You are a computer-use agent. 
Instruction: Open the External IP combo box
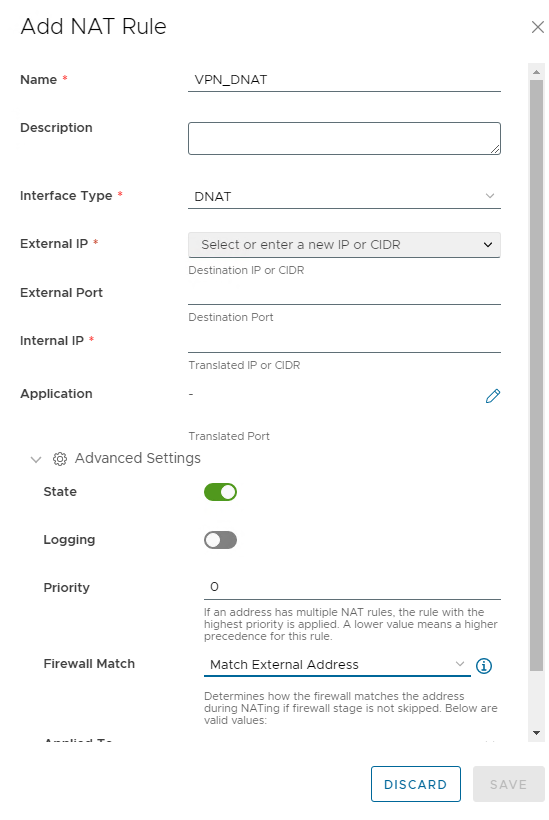(344, 245)
